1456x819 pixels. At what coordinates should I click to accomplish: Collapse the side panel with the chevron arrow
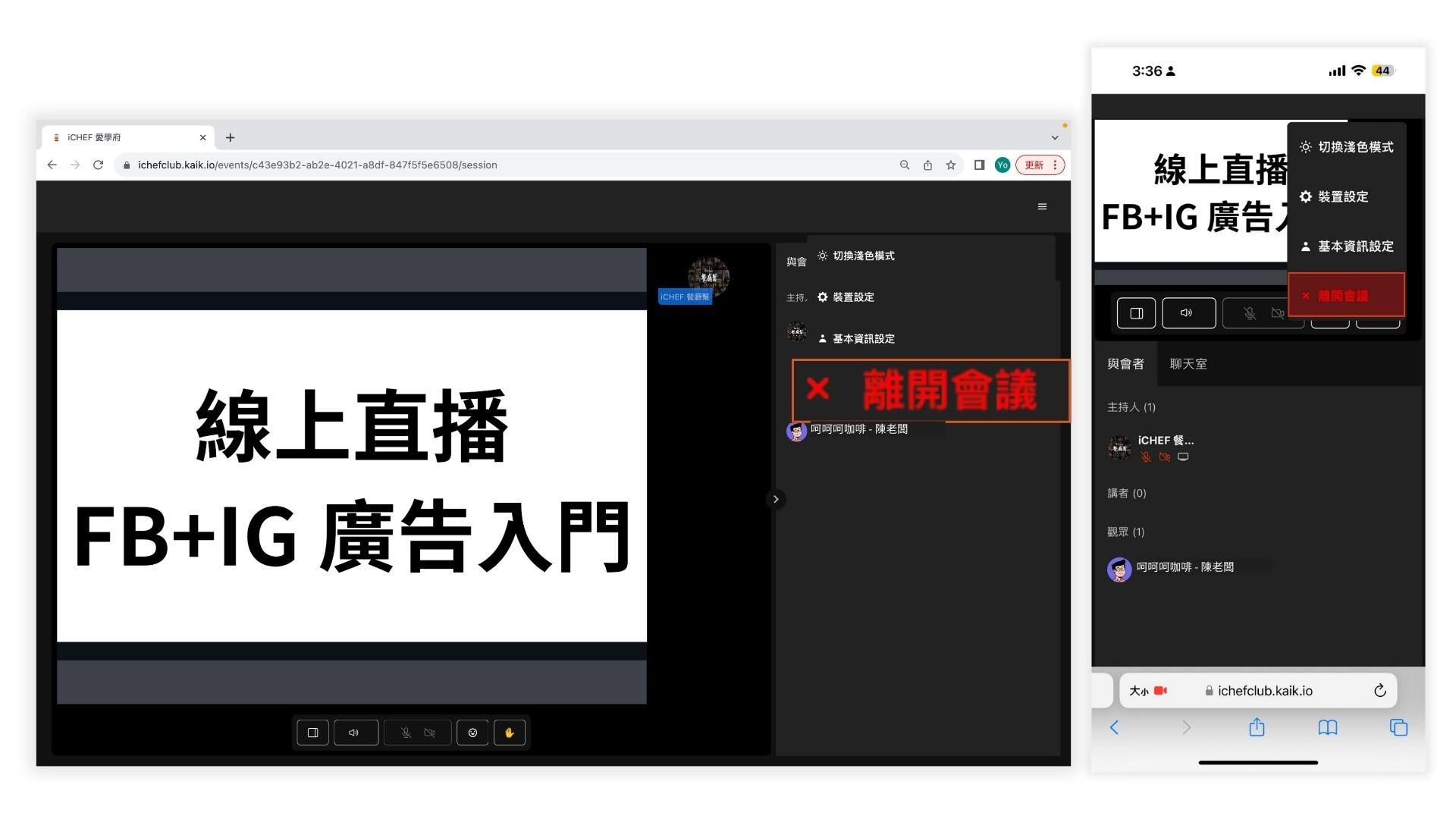pyautogui.click(x=775, y=499)
